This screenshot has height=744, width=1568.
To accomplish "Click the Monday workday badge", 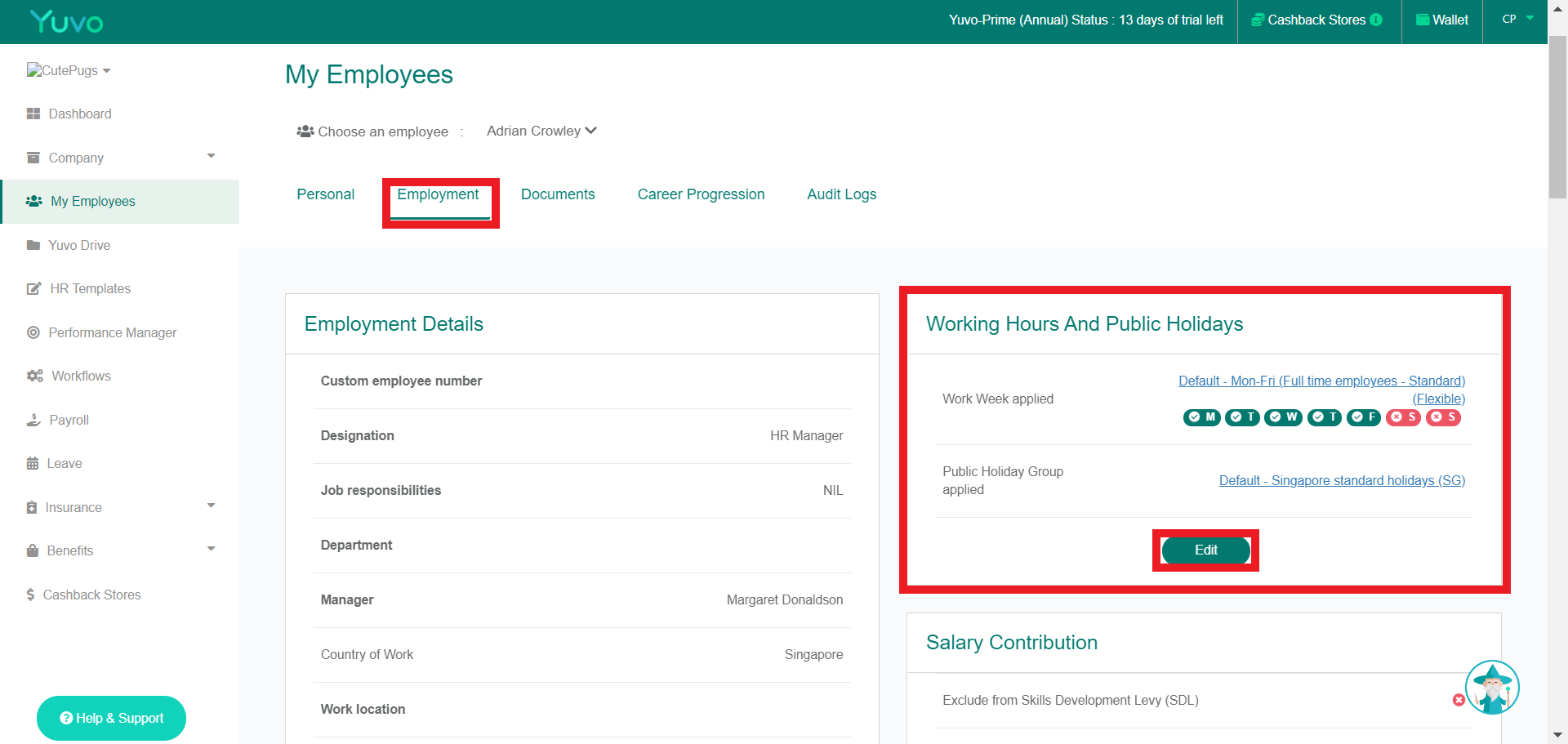I will (x=1202, y=417).
